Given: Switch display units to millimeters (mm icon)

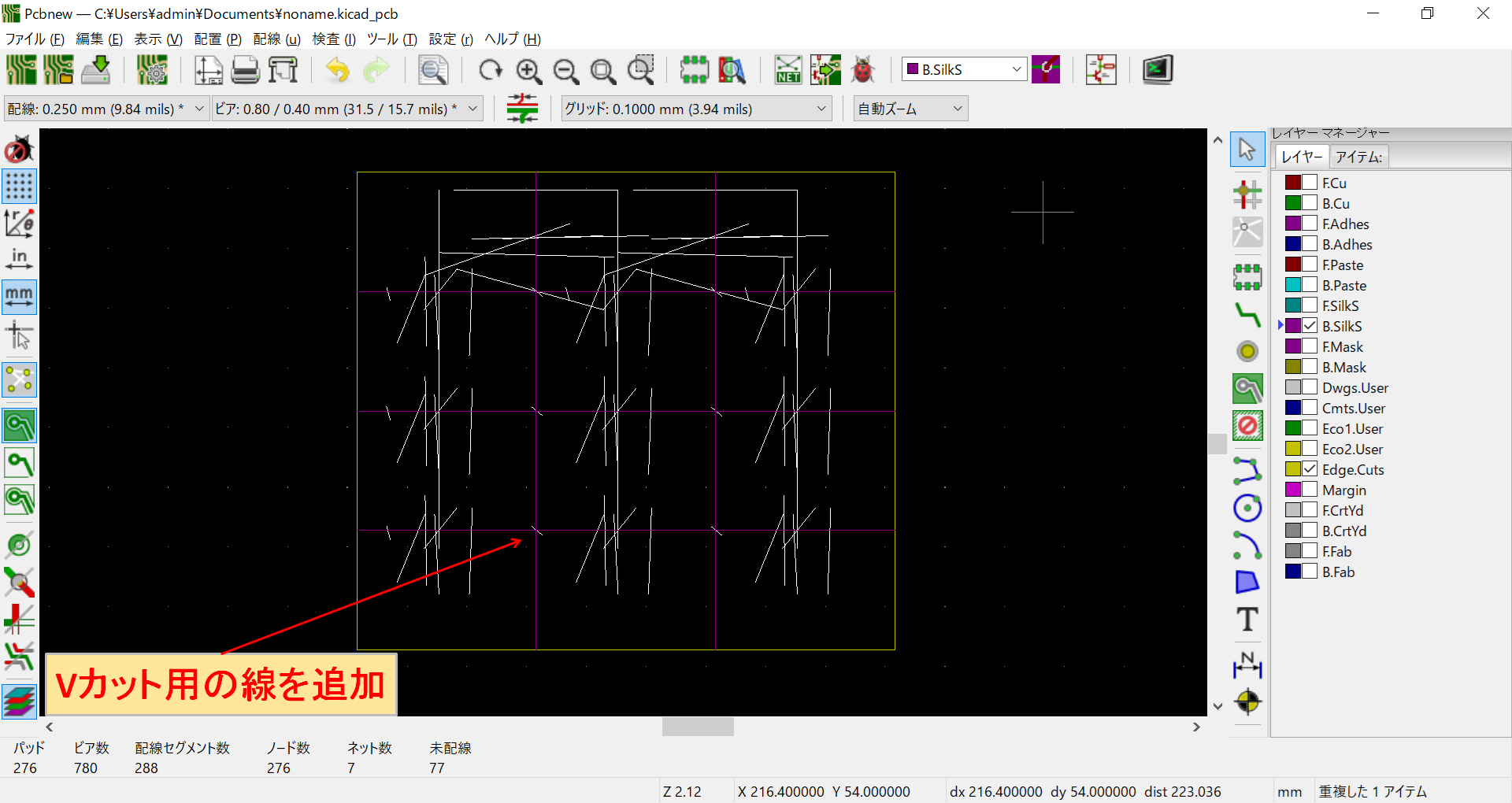Looking at the screenshot, I should coord(19,297).
